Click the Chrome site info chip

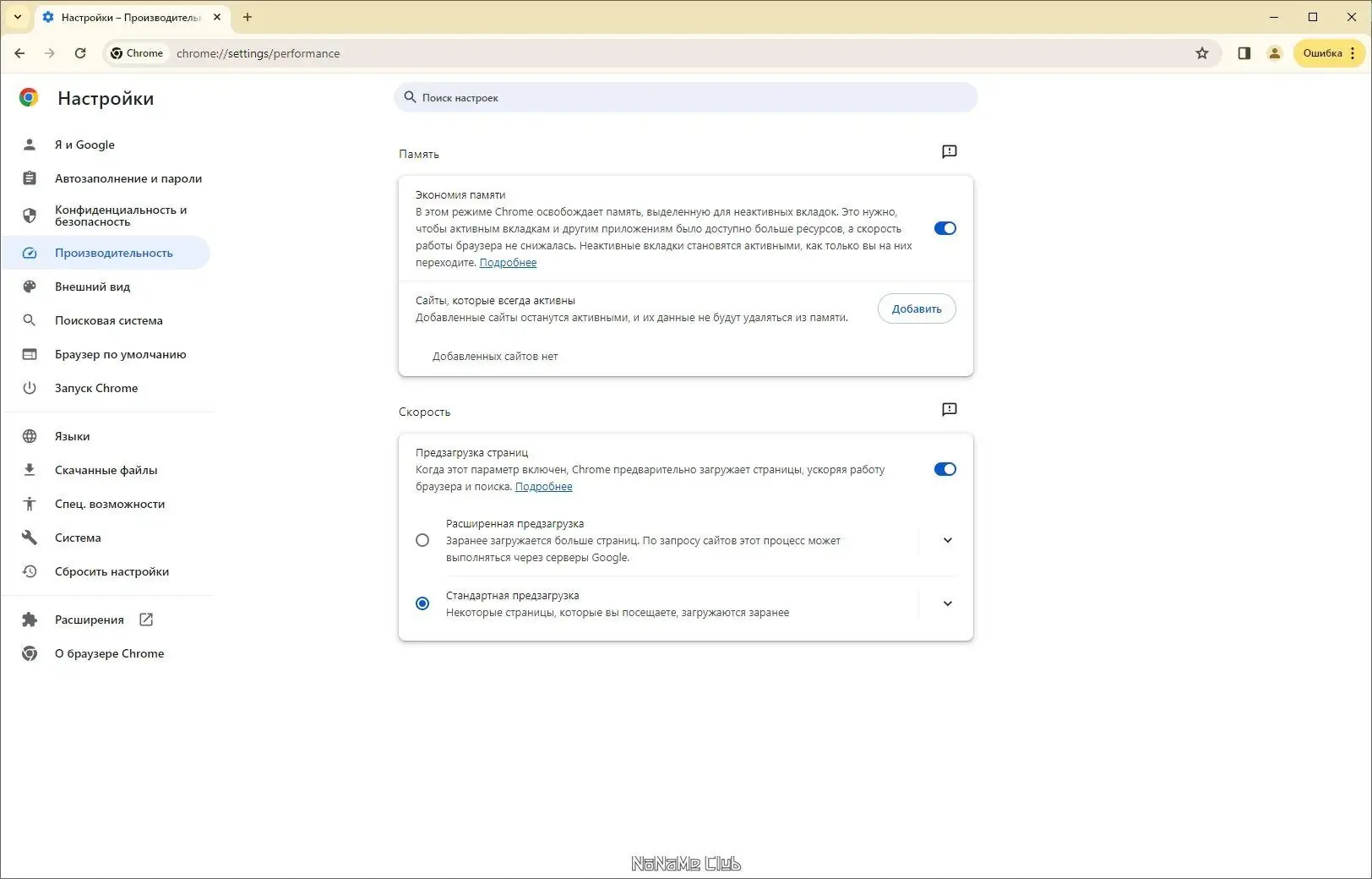(138, 53)
